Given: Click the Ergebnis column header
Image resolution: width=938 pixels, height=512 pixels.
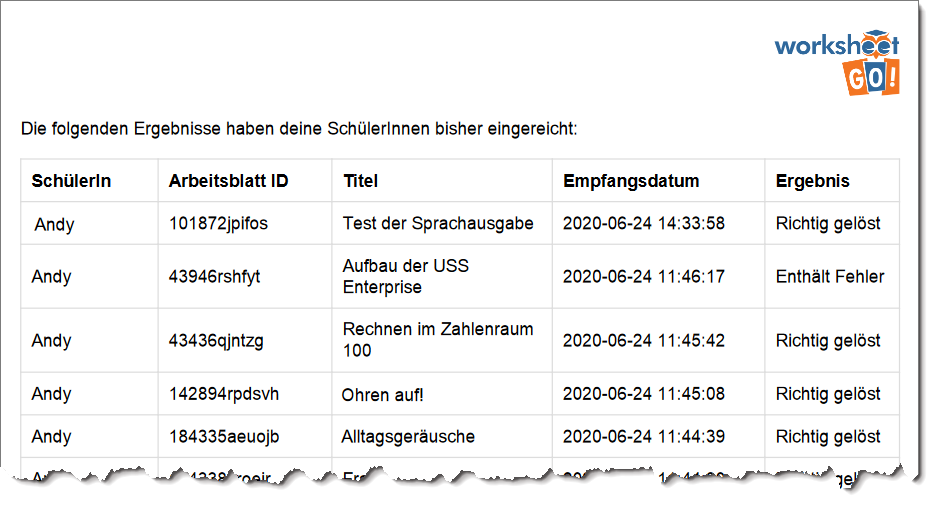Looking at the screenshot, I should coord(812,181).
